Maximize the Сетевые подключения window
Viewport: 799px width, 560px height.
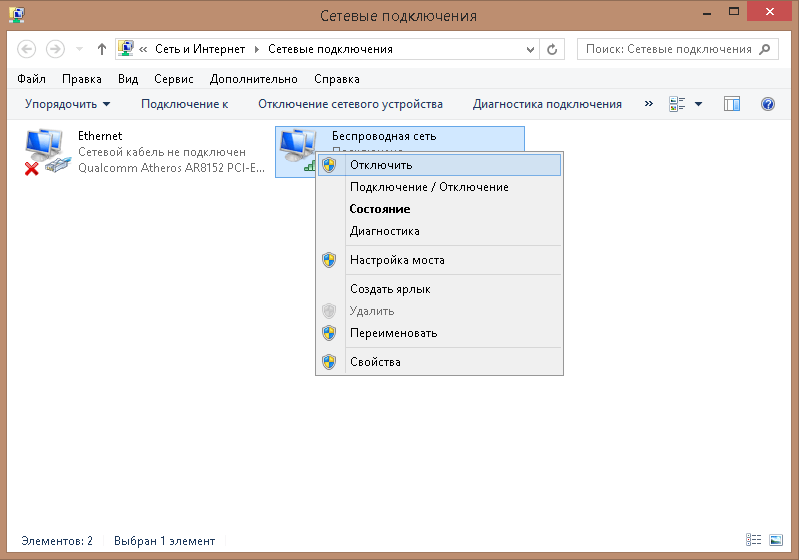click(734, 12)
